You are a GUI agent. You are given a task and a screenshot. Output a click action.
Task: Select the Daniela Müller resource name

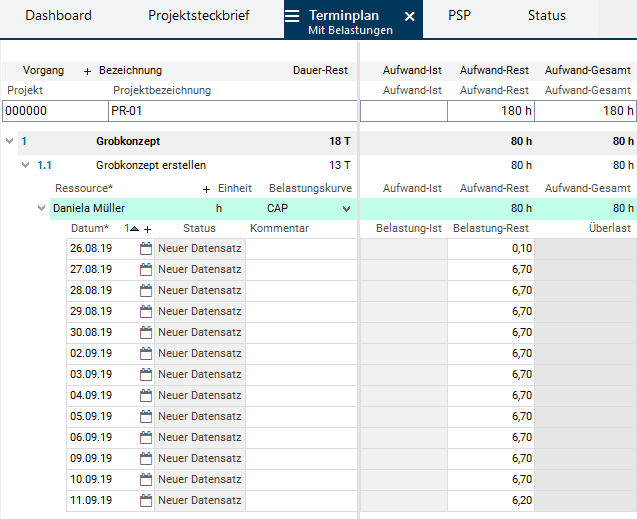[89, 208]
